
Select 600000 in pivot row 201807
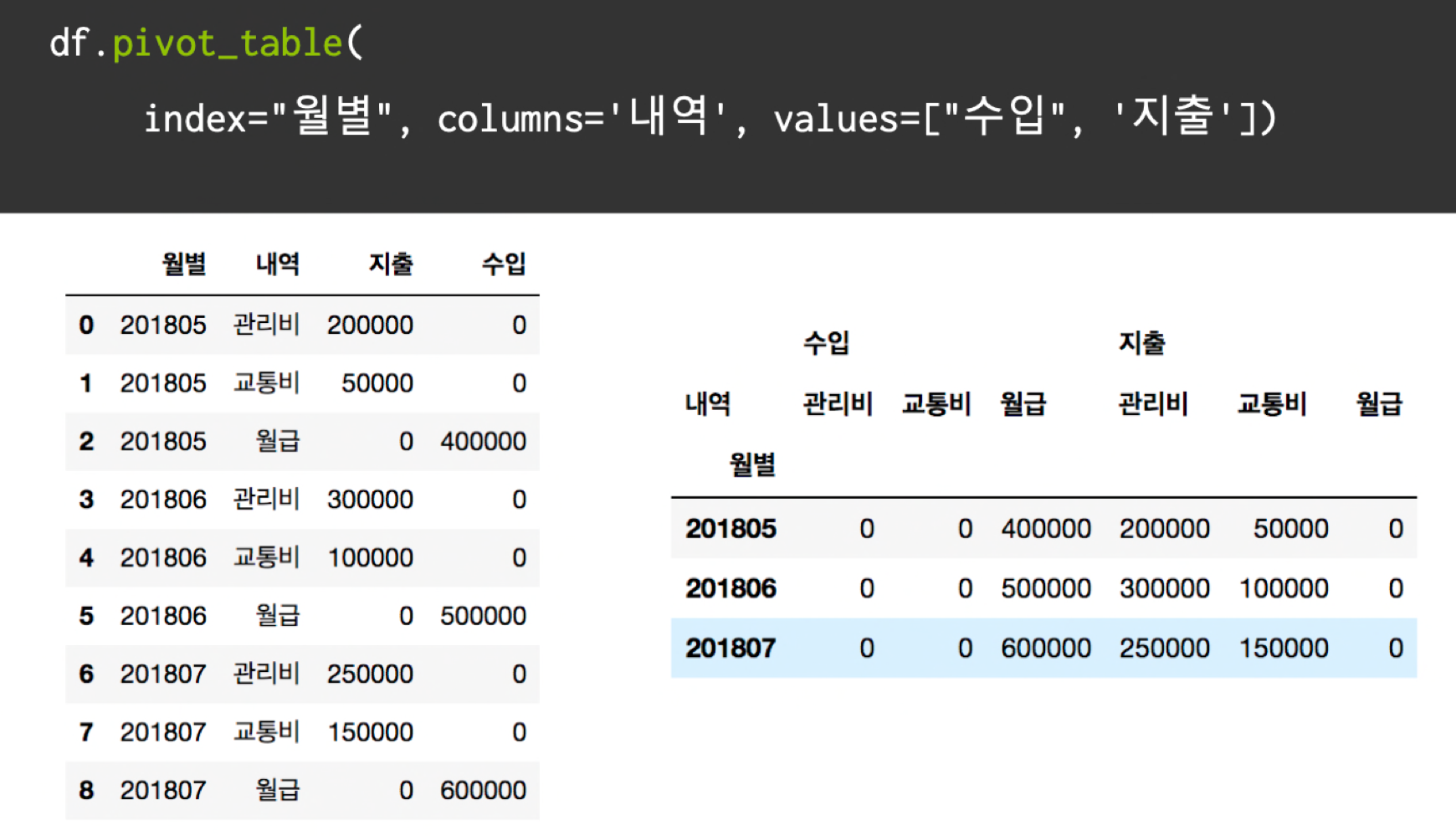pyautogui.click(x=1046, y=648)
